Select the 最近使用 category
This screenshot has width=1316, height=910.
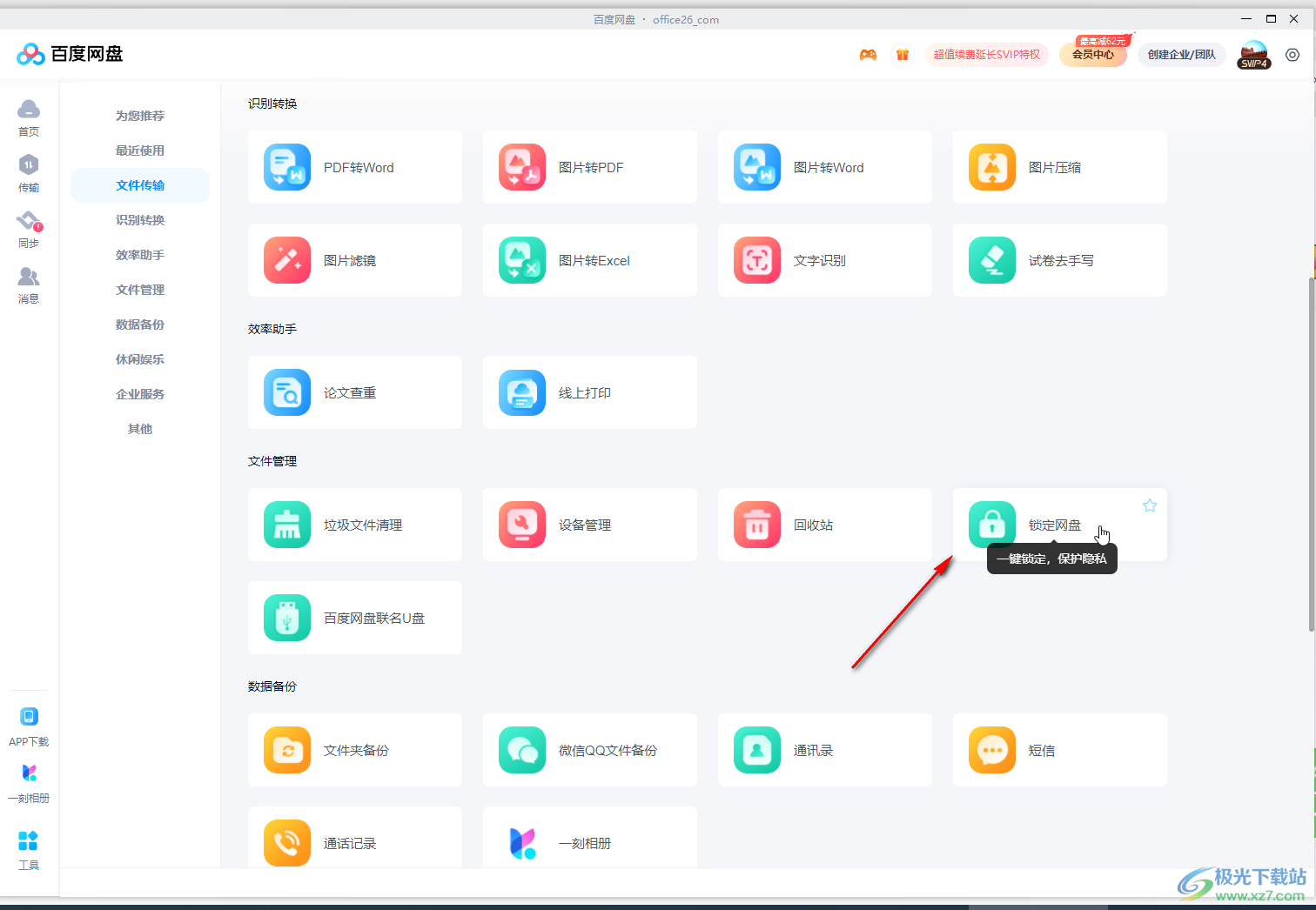pyautogui.click(x=140, y=151)
